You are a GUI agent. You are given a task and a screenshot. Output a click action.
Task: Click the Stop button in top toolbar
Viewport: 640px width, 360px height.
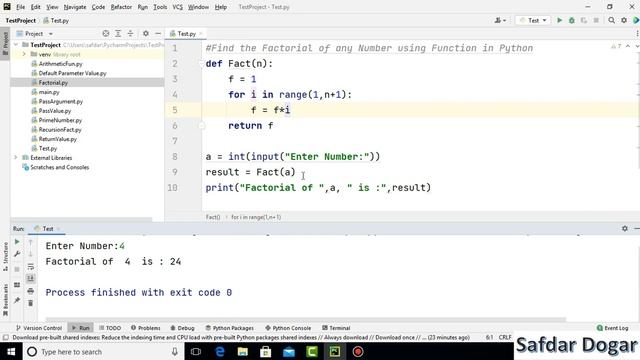pos(596,20)
